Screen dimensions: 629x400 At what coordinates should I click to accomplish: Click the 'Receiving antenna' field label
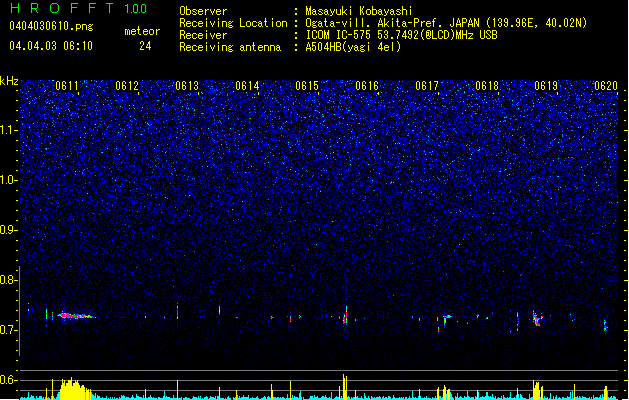(230, 47)
